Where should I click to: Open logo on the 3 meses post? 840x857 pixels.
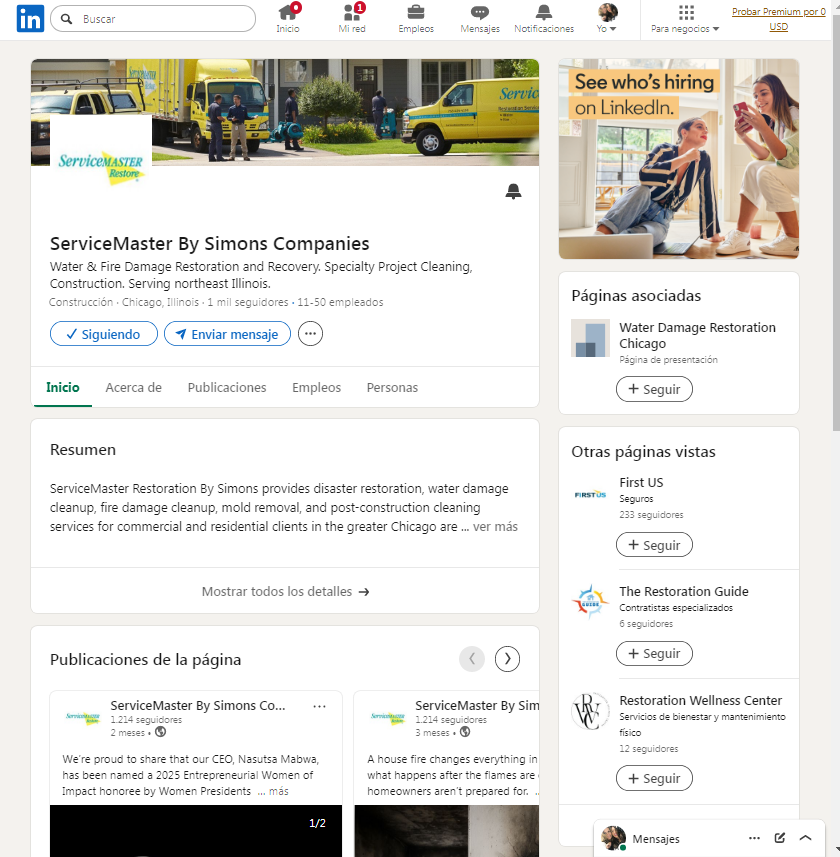coord(387,718)
